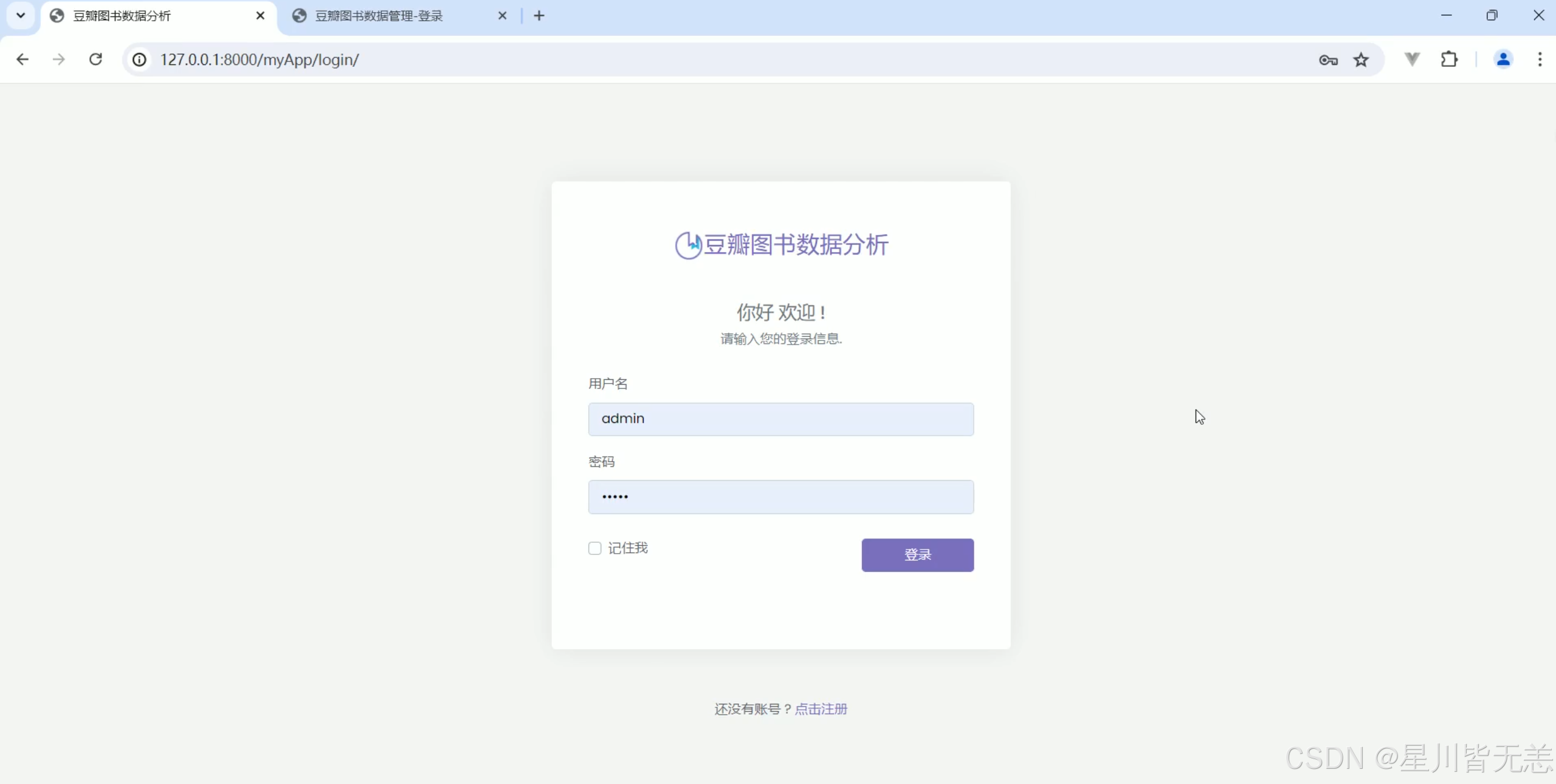The image size is (1556, 784).
Task: Open the extensions puzzle icon
Action: pyautogui.click(x=1449, y=60)
